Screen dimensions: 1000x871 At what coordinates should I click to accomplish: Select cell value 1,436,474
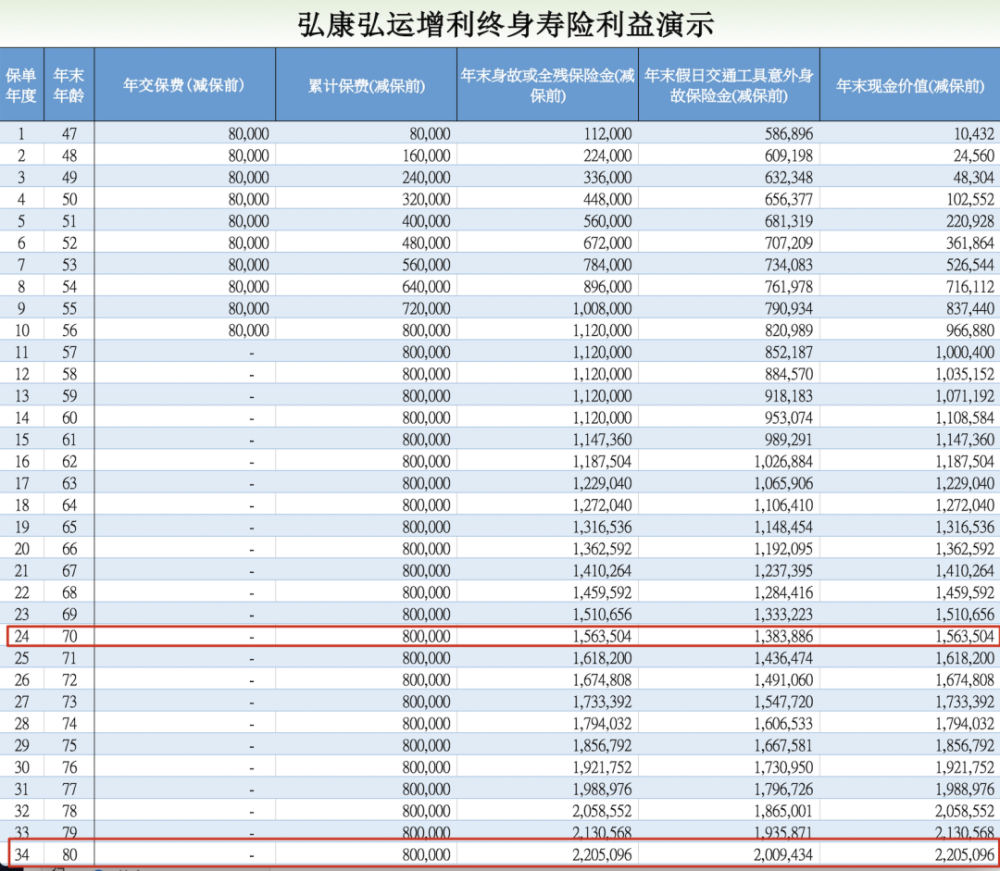[784, 658]
